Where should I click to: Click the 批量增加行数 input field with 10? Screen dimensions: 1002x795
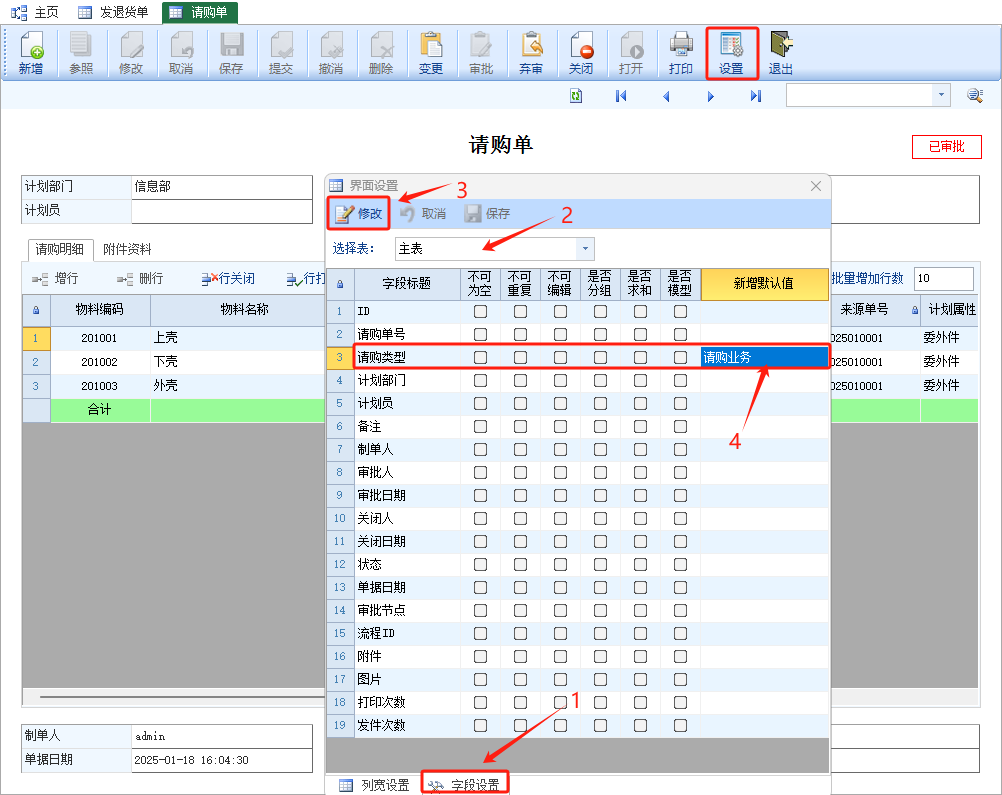(x=944, y=279)
